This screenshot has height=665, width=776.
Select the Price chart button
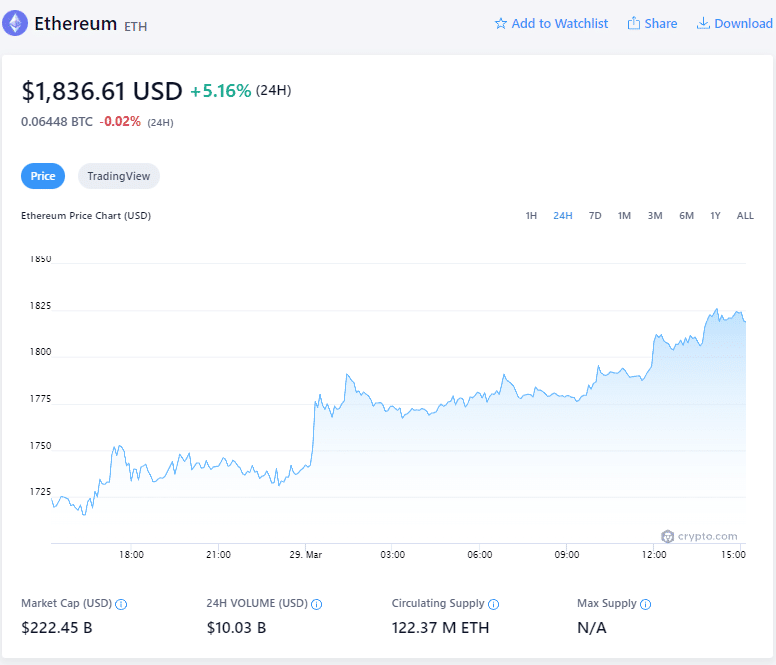tap(43, 176)
